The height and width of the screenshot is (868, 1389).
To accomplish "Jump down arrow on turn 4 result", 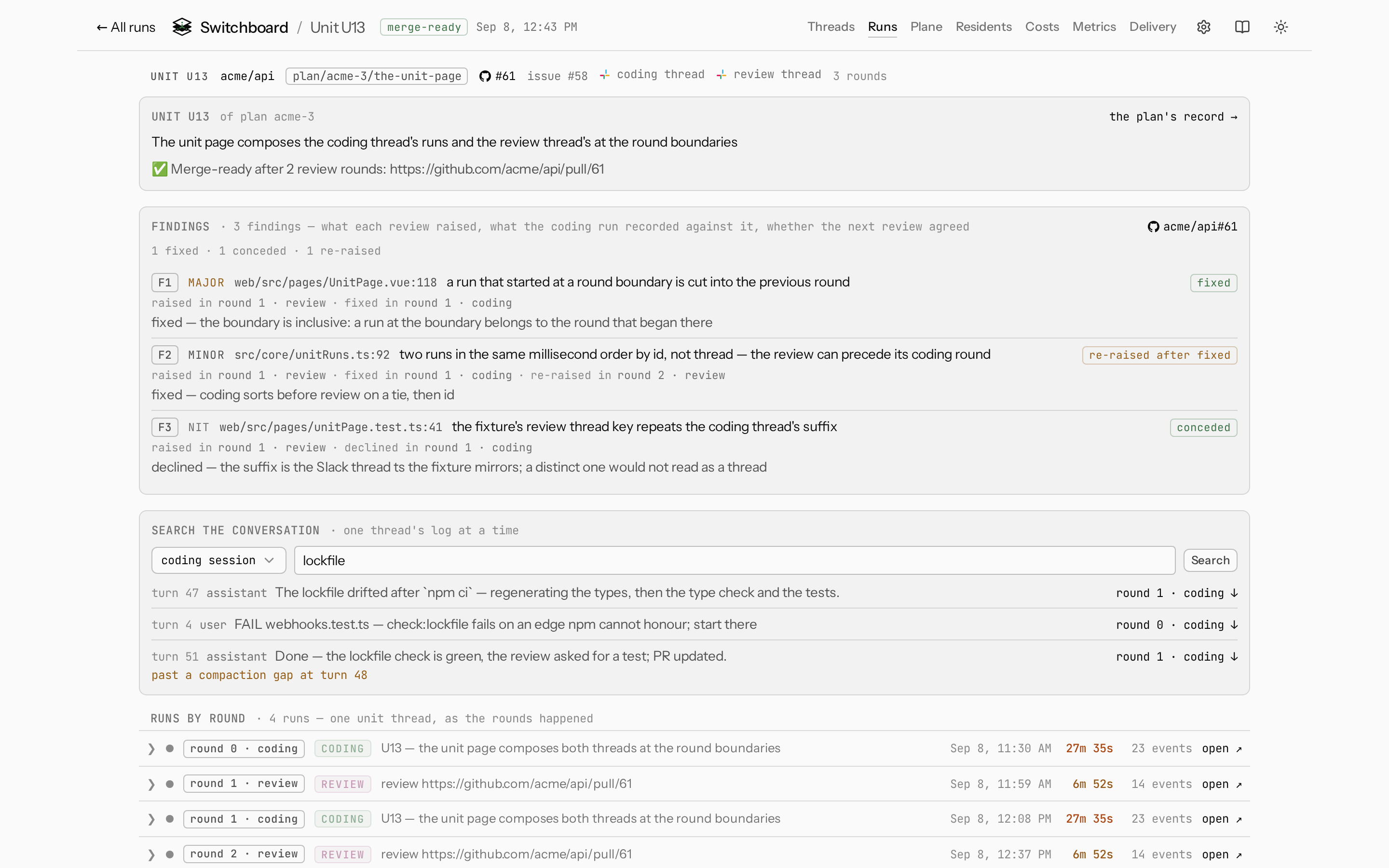I will pyautogui.click(x=1234, y=624).
